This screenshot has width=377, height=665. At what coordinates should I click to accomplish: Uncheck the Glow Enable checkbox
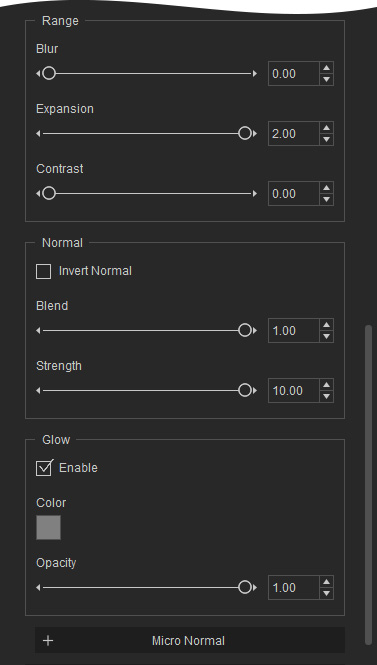44,468
